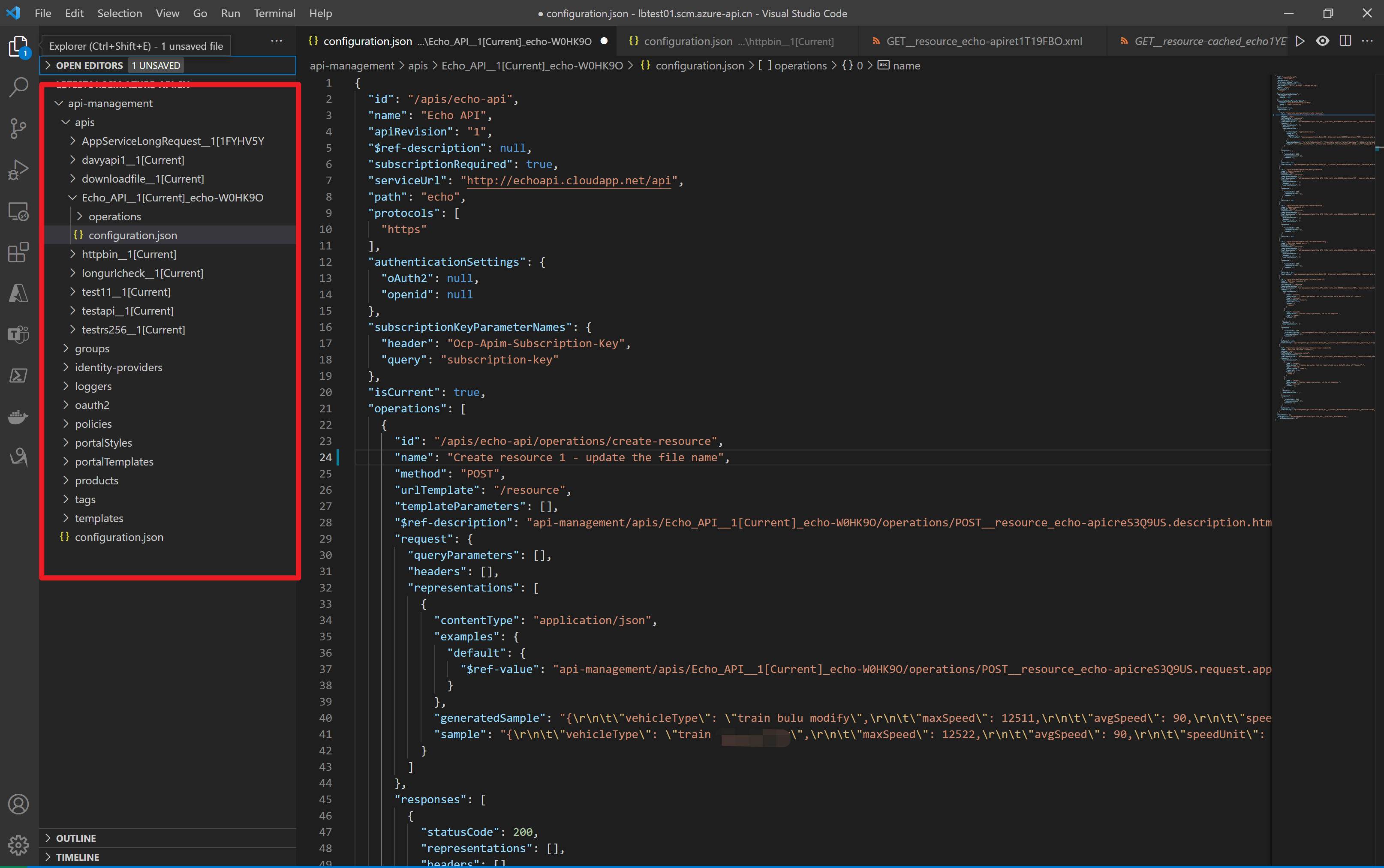The image size is (1384, 868).
Task: Open the Docker view icon
Action: (18, 416)
